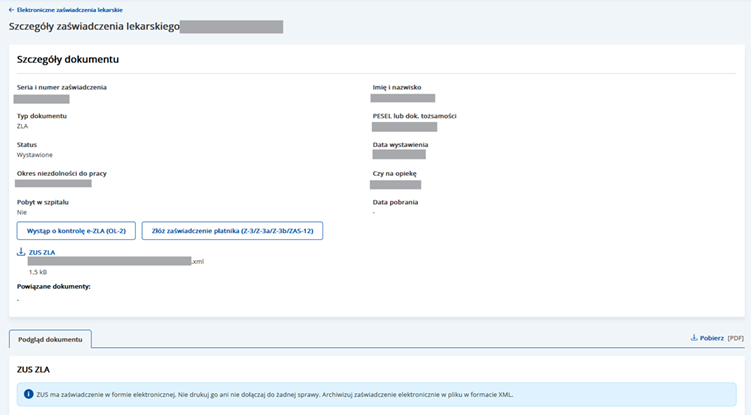
Task: Click Złóż zaświadczenie płatnika button
Action: [x=232, y=230]
